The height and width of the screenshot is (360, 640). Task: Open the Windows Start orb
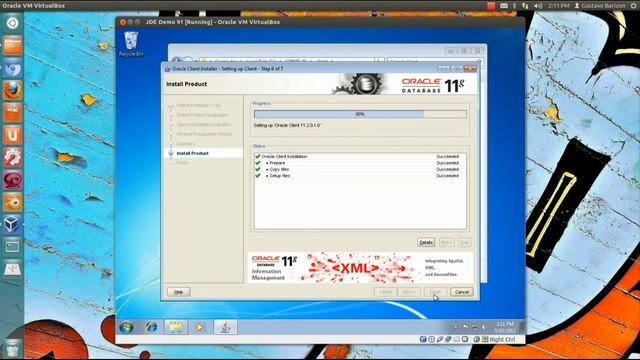tap(127, 327)
